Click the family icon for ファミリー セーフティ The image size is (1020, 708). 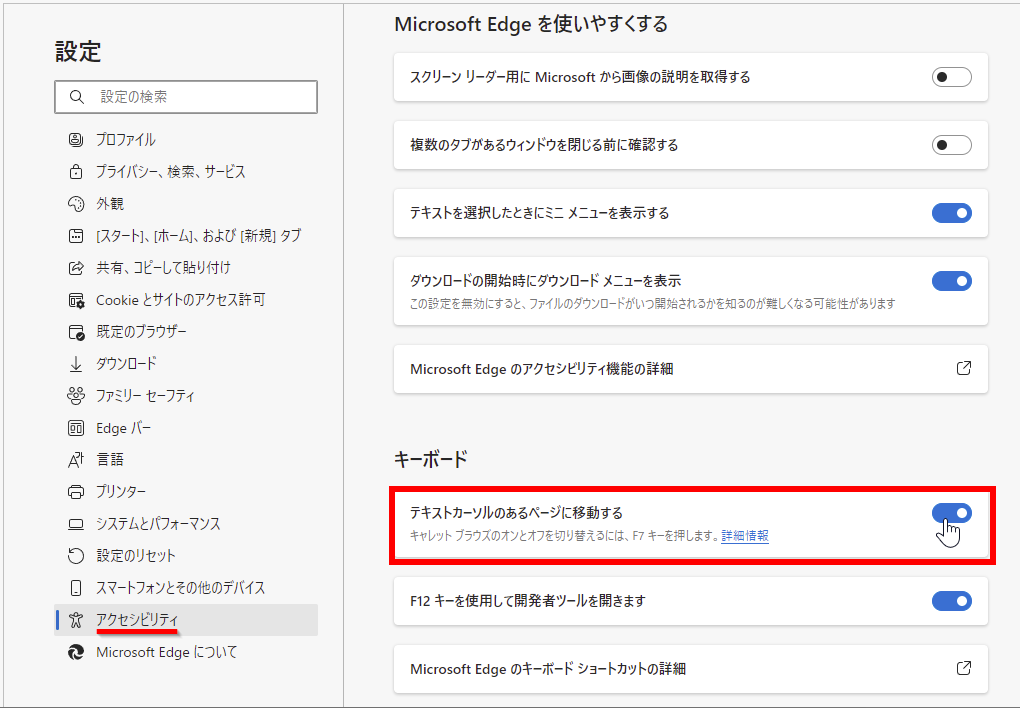tap(76, 396)
